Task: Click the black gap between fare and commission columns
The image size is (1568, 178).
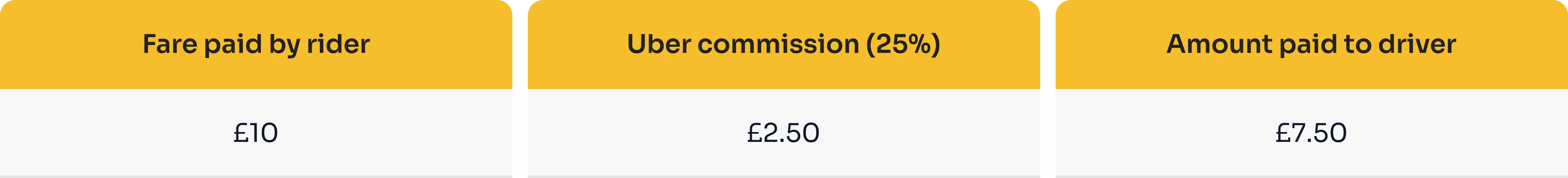Action: click(520, 89)
